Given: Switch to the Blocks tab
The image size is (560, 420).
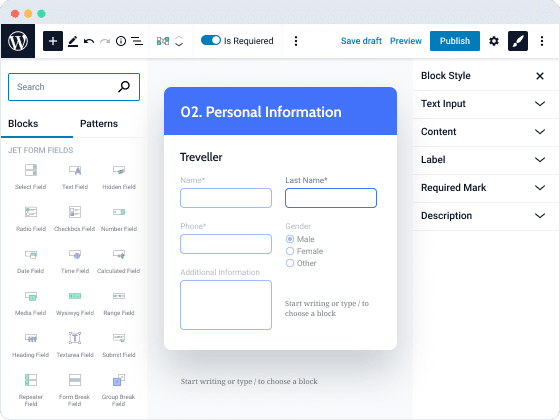Looking at the screenshot, I should point(23,124).
